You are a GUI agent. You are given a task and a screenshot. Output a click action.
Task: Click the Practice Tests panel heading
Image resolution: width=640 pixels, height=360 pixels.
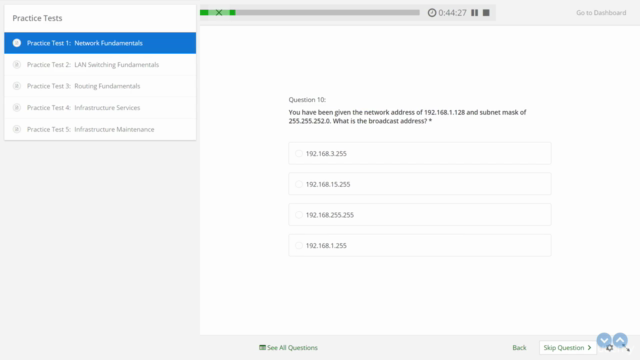37,18
